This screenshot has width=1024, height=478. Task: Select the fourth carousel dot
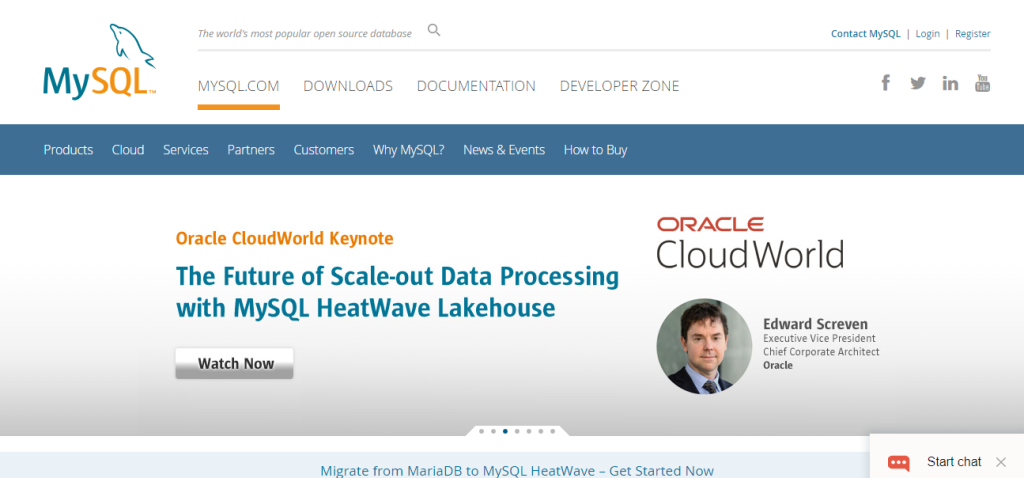[517, 431]
